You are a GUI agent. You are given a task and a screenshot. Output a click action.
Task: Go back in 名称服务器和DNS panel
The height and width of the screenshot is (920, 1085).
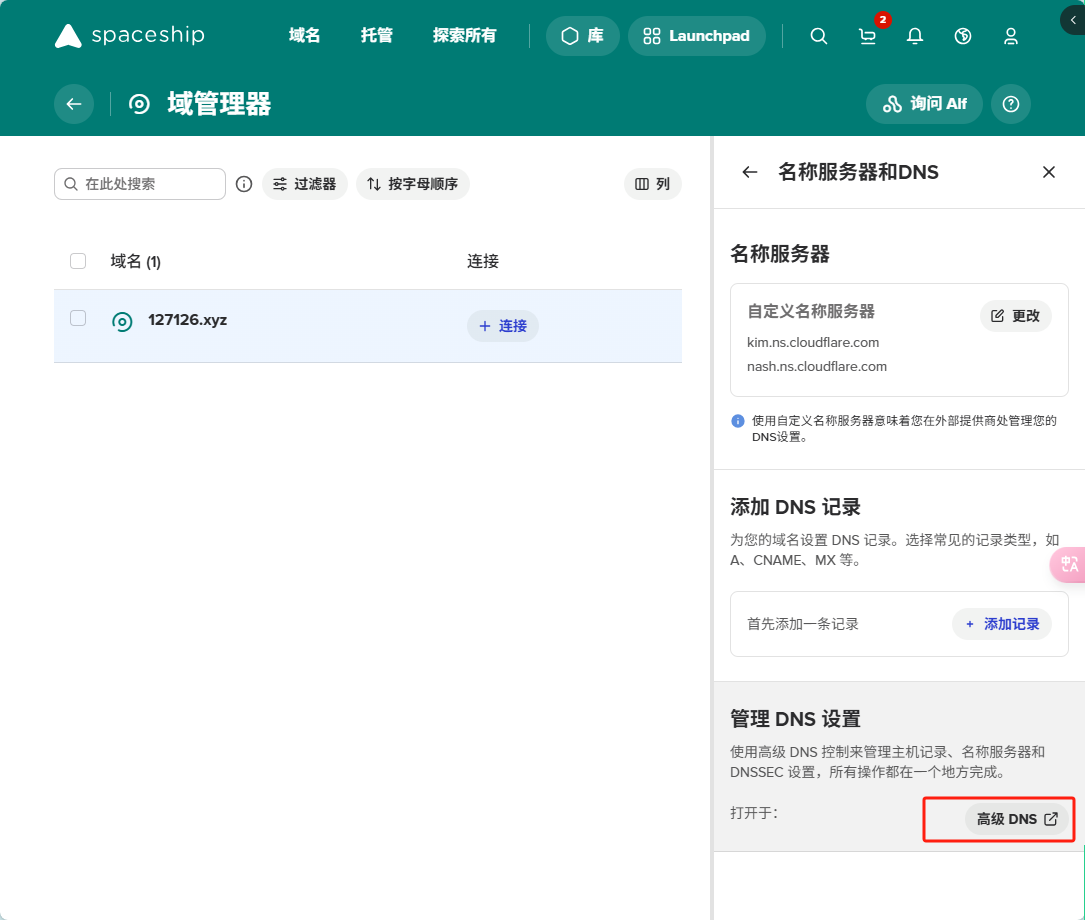point(749,172)
